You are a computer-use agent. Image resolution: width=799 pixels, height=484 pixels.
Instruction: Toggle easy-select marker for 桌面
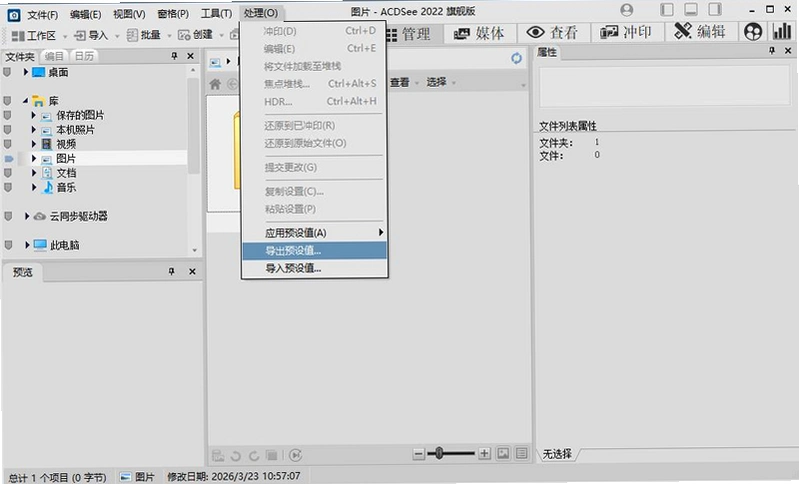point(7,72)
